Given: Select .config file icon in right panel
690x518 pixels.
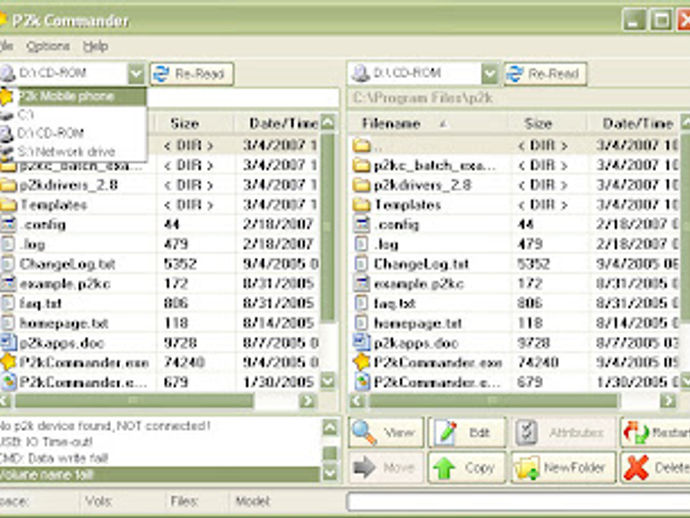Looking at the screenshot, I should click(x=362, y=224).
